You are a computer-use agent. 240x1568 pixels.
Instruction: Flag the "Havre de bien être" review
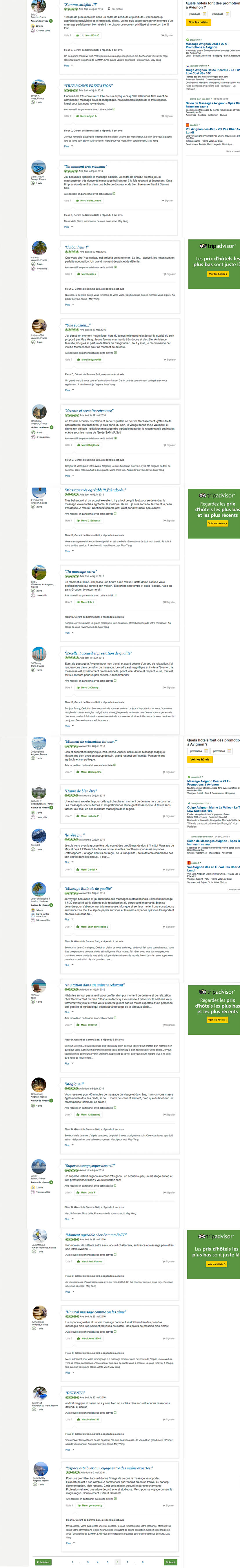170,816
